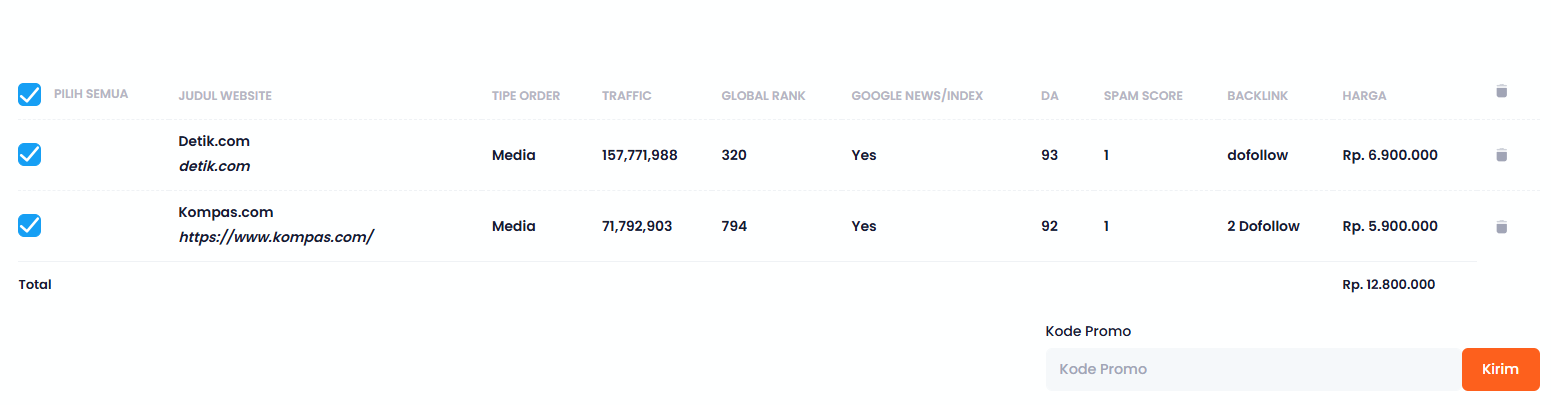Click the Kompas.com website title
This screenshot has height=405, width=1551.
pos(226,212)
